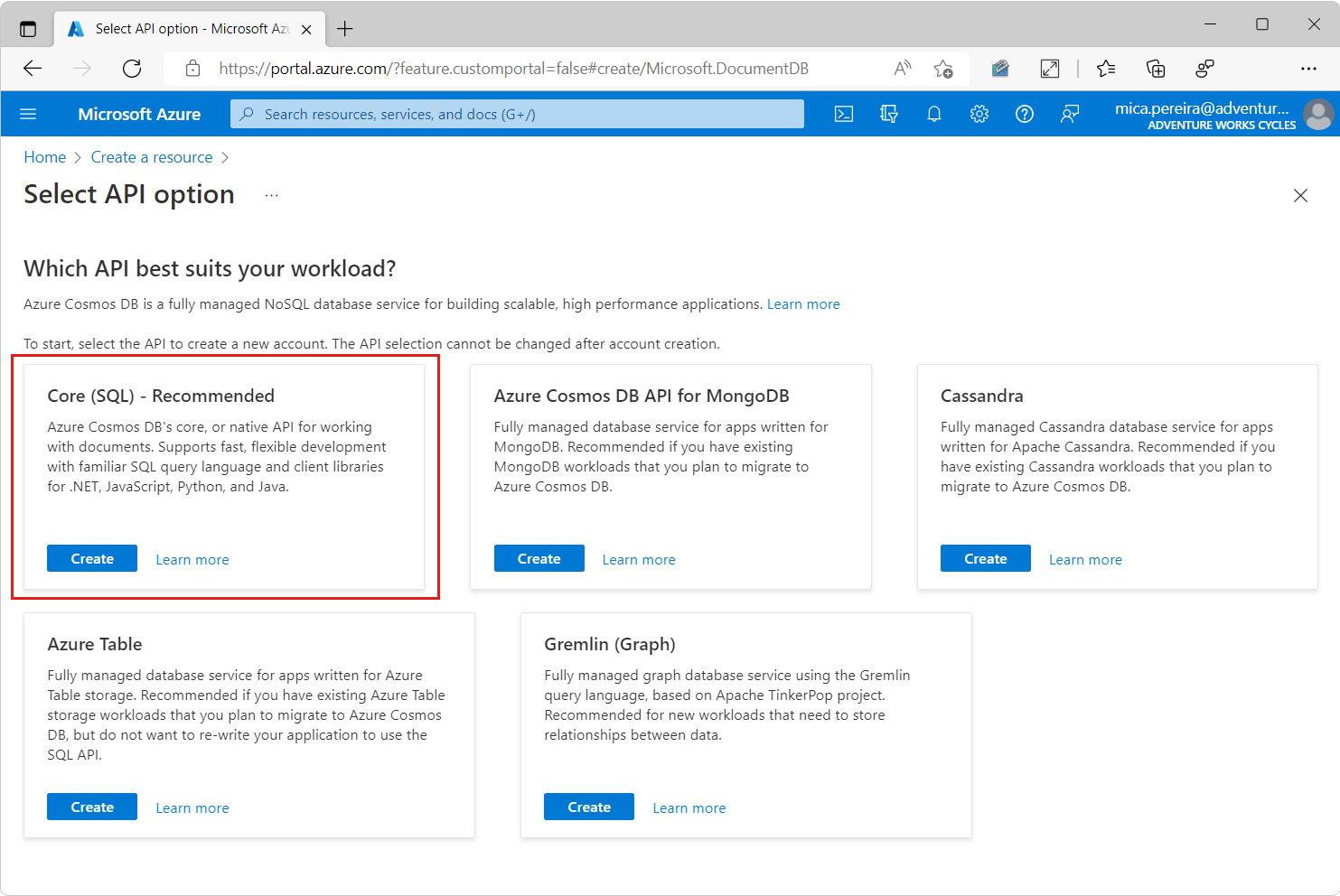This screenshot has height=896, width=1340.
Task: Close the Select API option blade
Action: coord(1300,196)
